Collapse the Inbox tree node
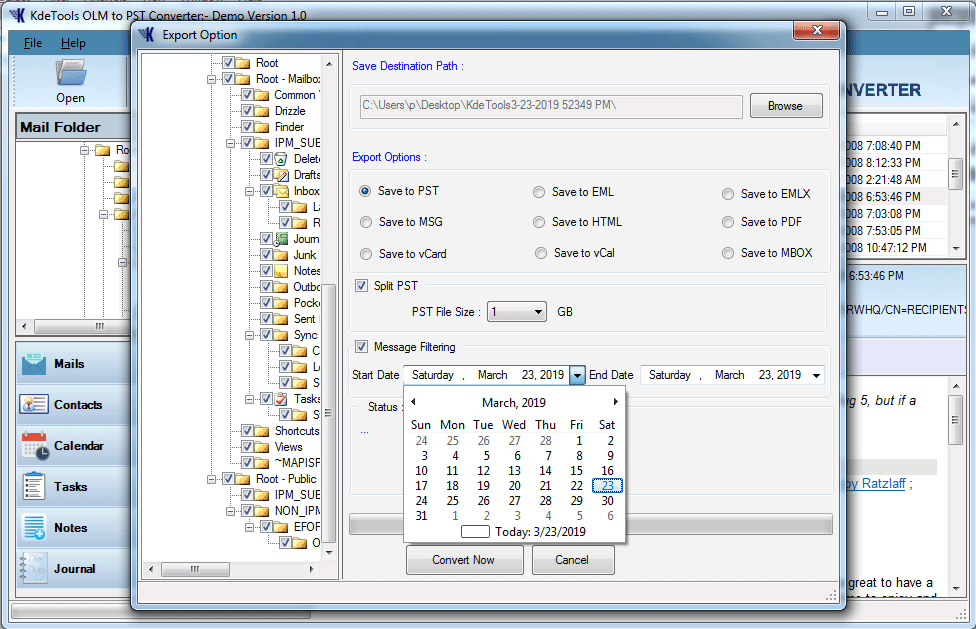 (x=249, y=191)
